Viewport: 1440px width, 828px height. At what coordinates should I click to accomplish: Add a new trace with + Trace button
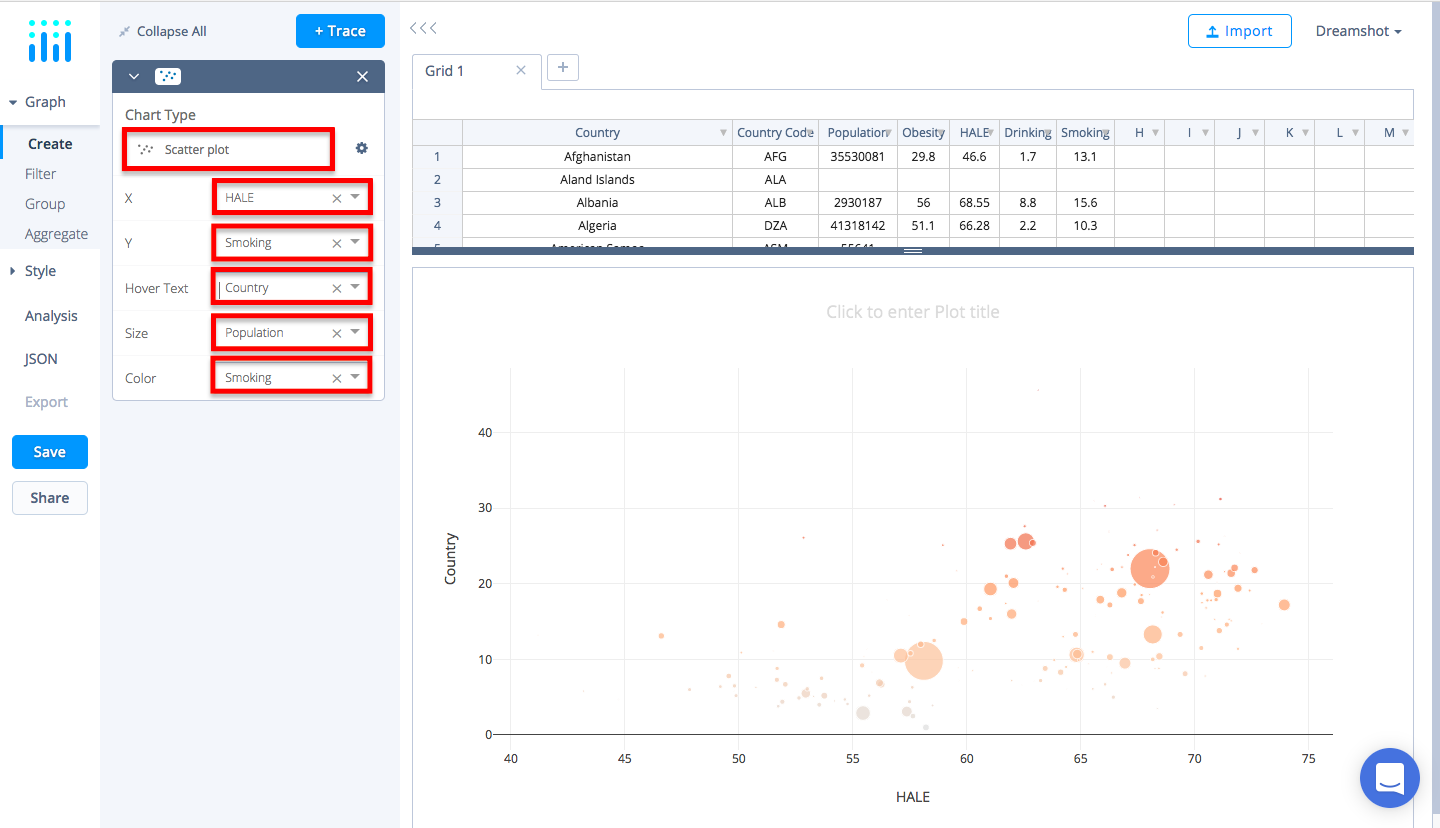(340, 31)
